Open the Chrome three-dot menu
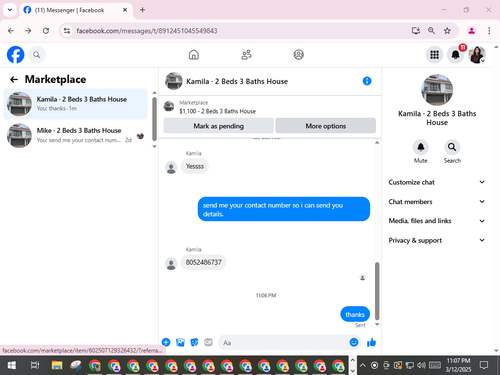Screen dimensions: 500x375 coord(489,31)
